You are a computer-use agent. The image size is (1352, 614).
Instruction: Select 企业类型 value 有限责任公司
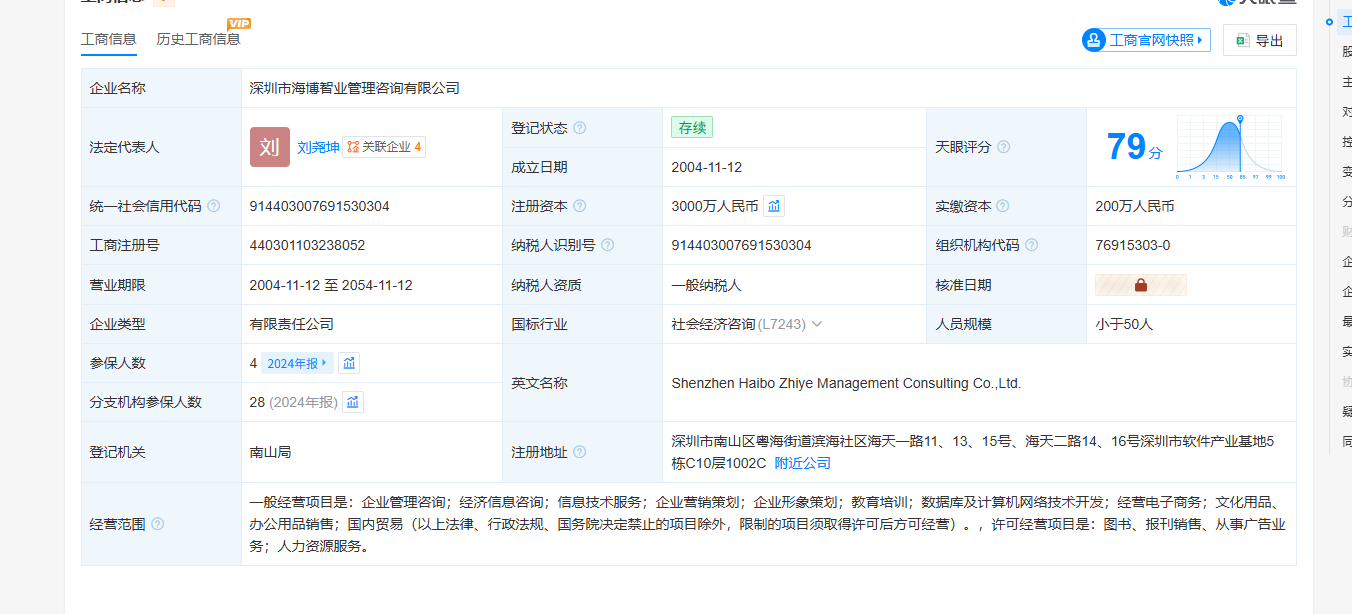tap(292, 324)
